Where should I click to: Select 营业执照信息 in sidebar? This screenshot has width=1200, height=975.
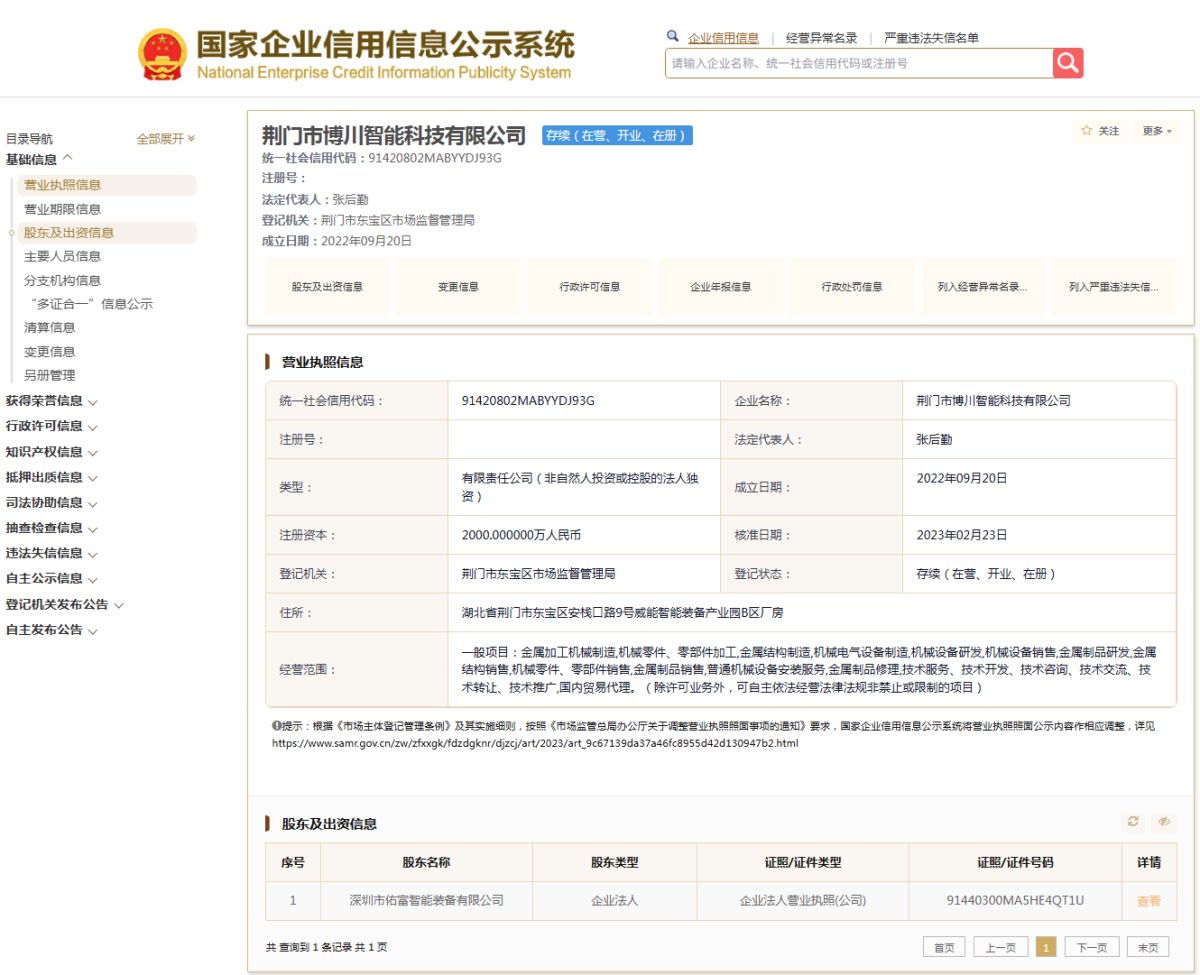(x=106, y=185)
